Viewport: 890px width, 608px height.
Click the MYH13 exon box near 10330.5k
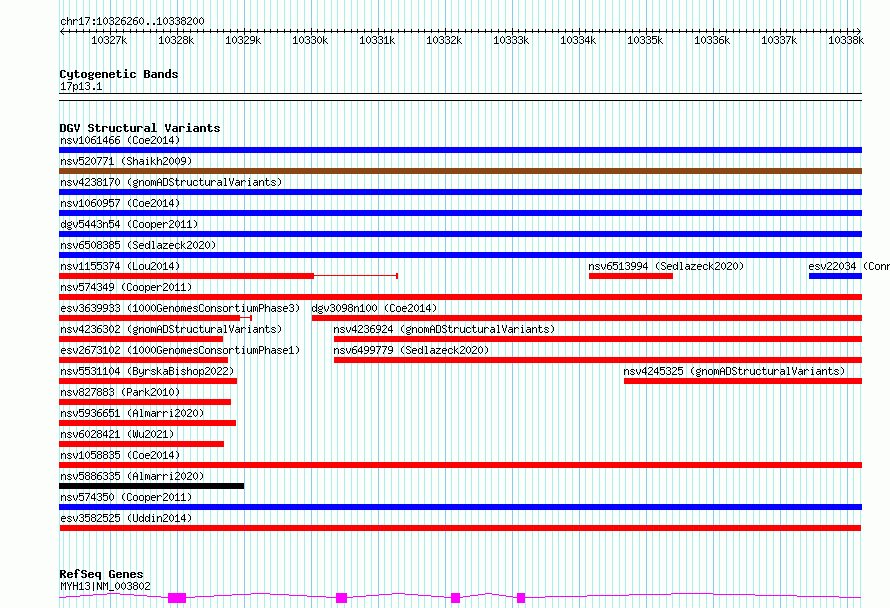[341, 598]
